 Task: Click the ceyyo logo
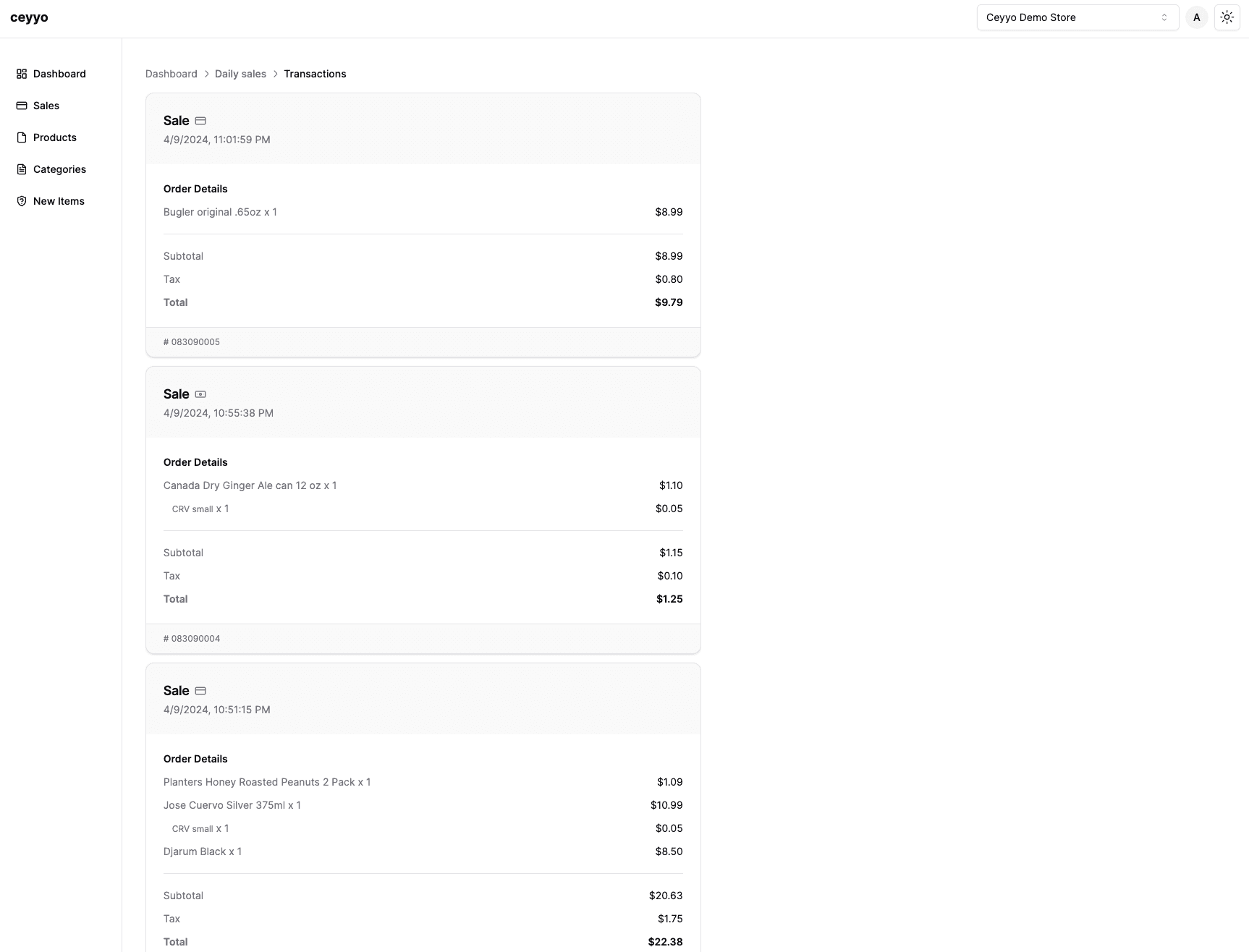click(29, 17)
